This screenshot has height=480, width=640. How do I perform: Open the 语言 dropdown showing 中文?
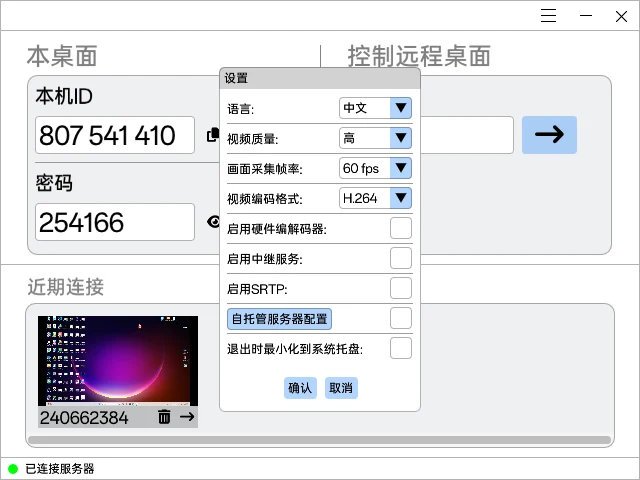(x=375, y=108)
